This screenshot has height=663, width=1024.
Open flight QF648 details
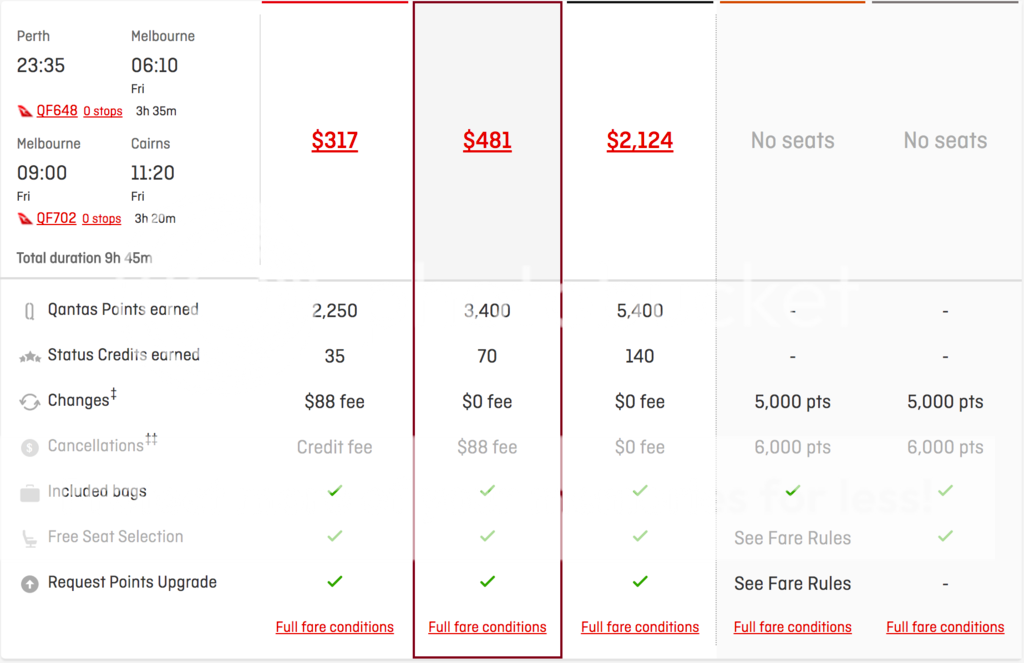(x=56, y=110)
